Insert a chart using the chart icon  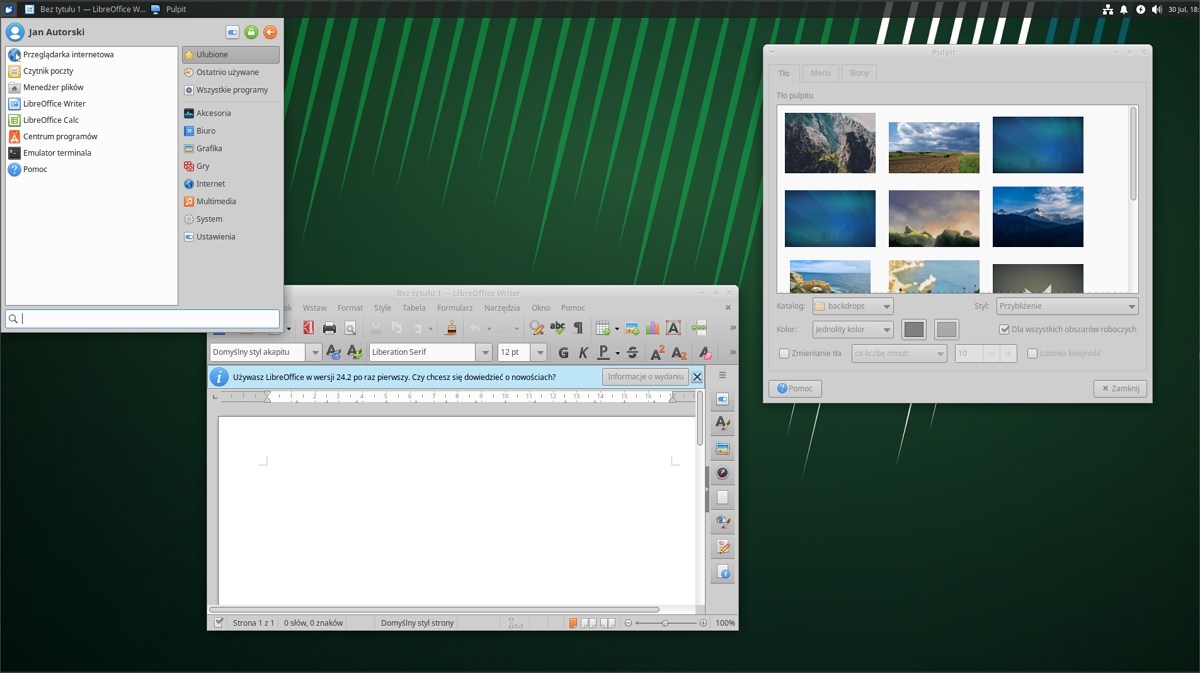[653, 327]
